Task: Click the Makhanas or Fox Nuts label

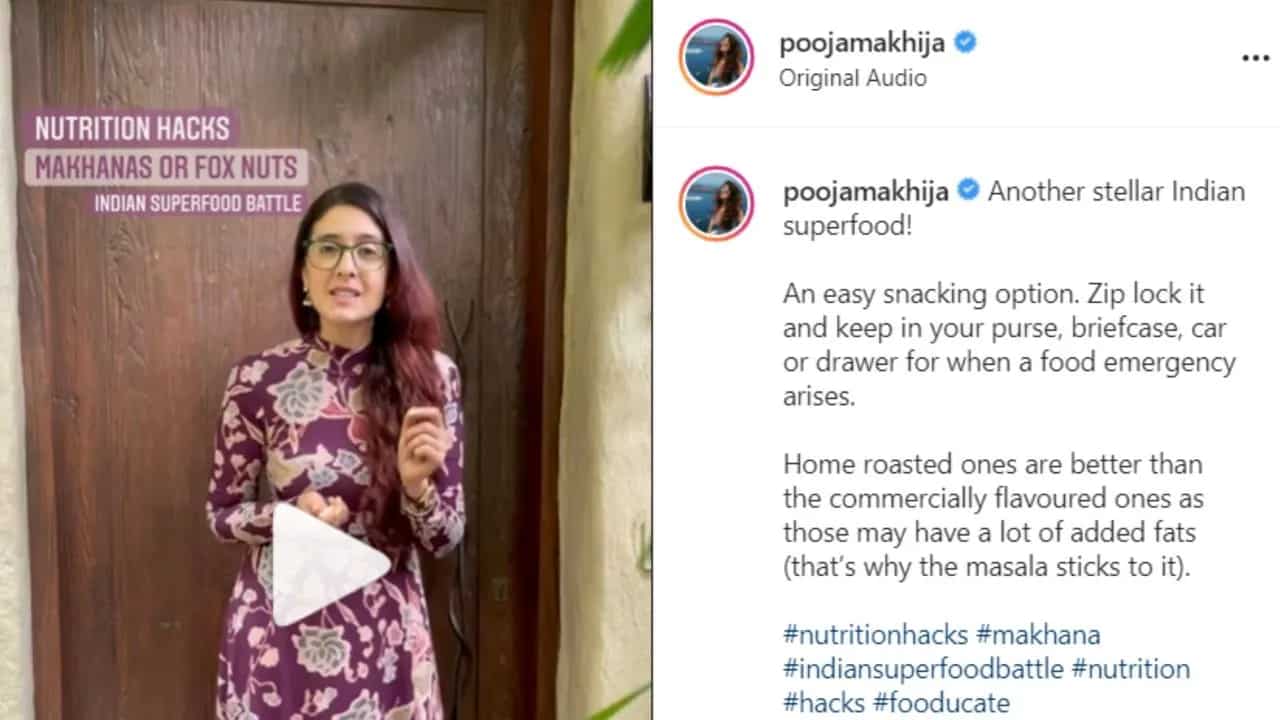Action: pos(167,167)
